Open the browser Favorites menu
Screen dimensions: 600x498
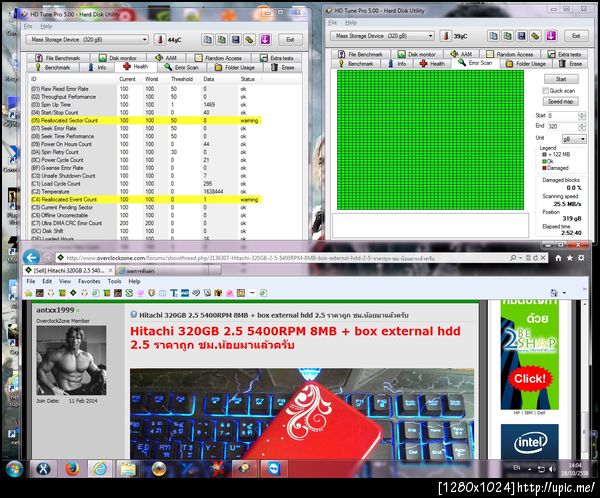[89, 281]
